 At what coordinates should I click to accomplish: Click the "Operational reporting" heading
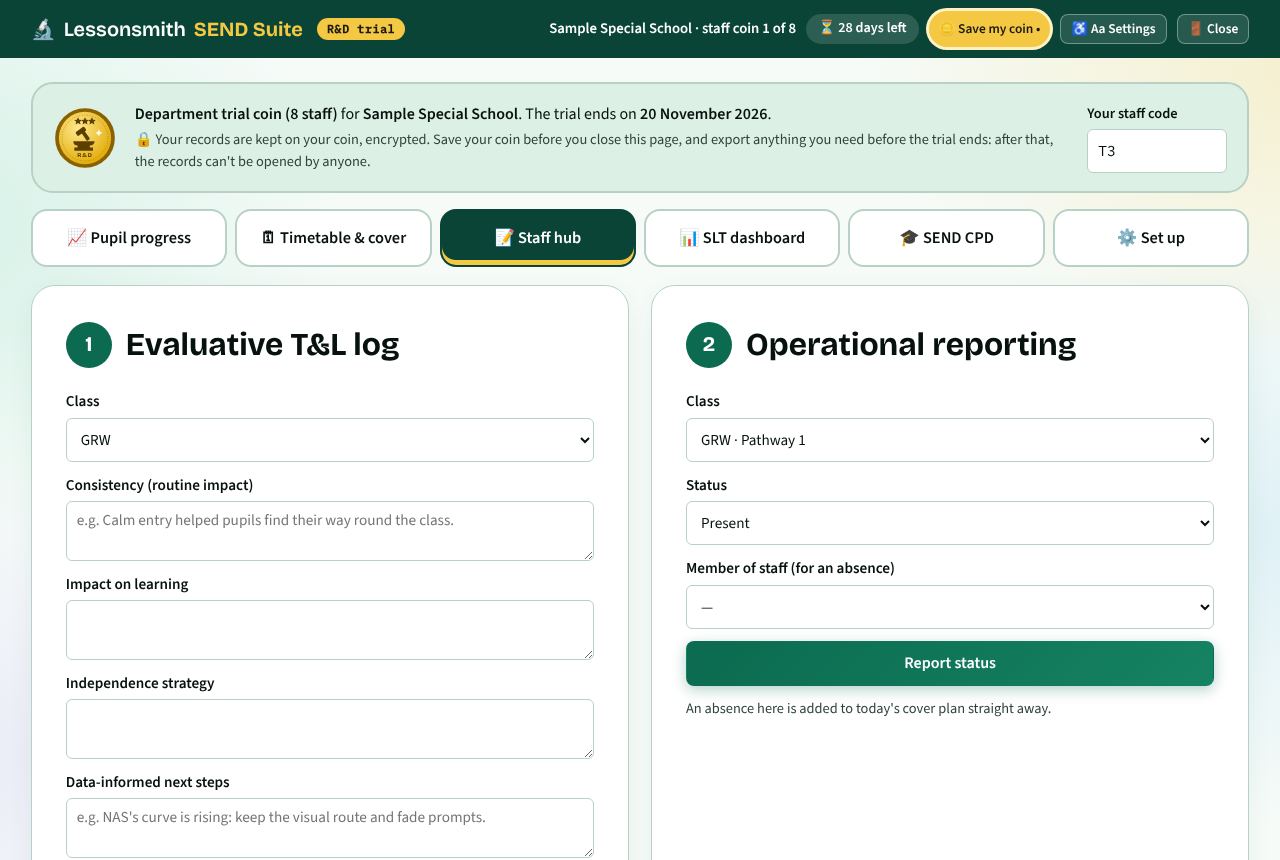click(911, 344)
